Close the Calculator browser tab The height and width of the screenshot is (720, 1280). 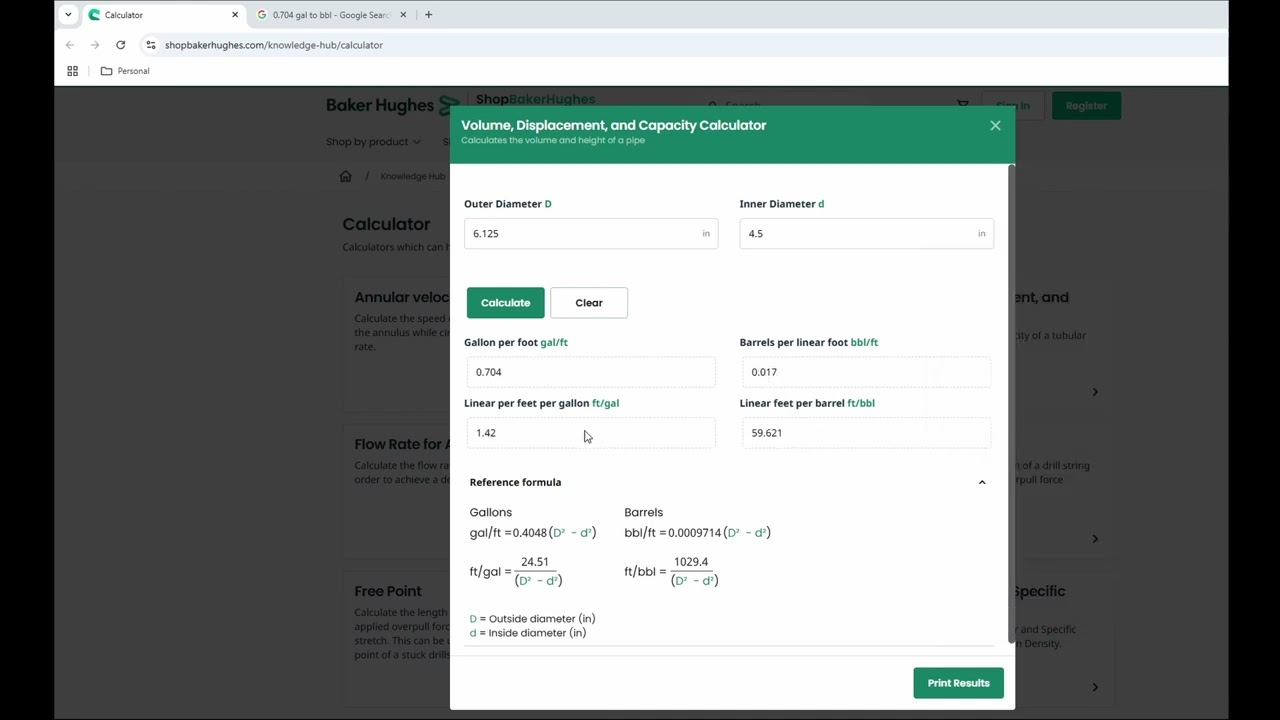click(235, 15)
